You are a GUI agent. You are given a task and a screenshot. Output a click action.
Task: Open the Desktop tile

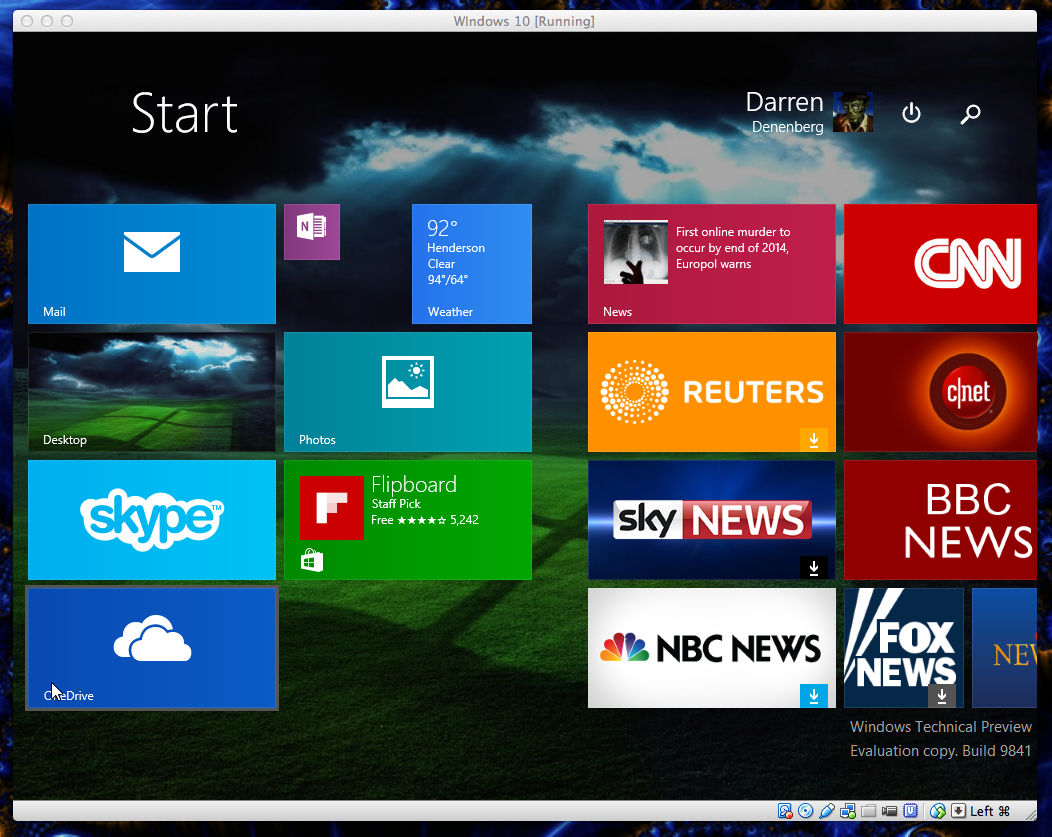click(x=152, y=392)
